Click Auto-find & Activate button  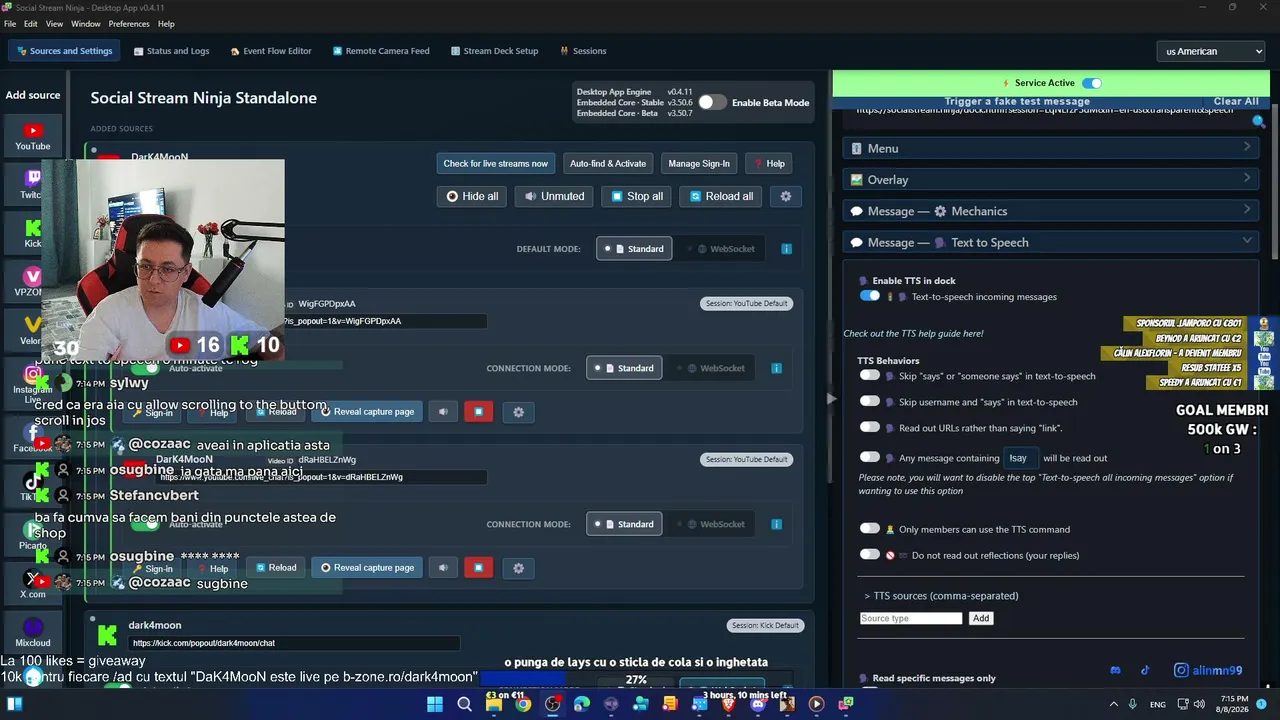coord(608,164)
